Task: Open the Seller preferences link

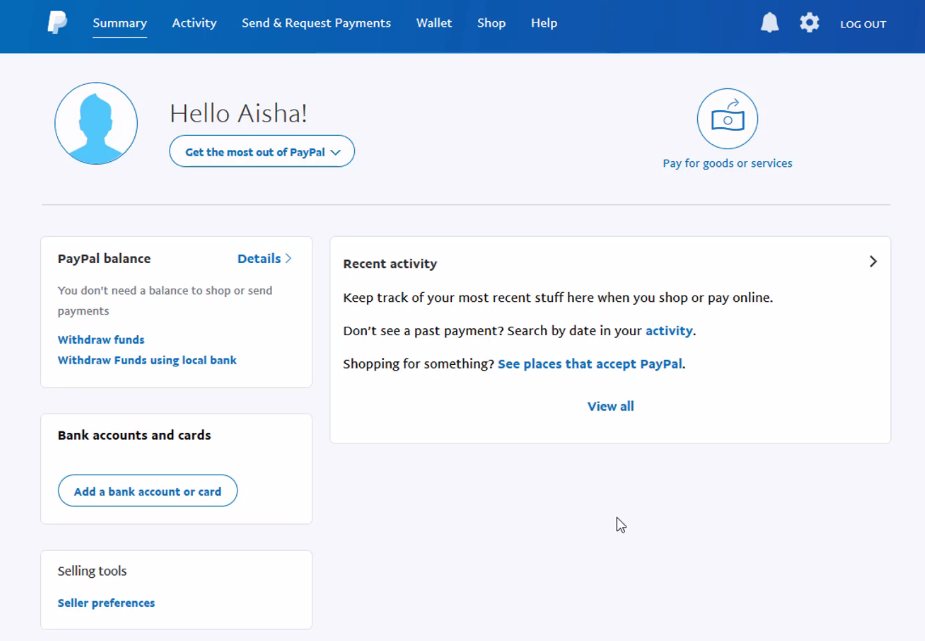Action: click(x=106, y=603)
